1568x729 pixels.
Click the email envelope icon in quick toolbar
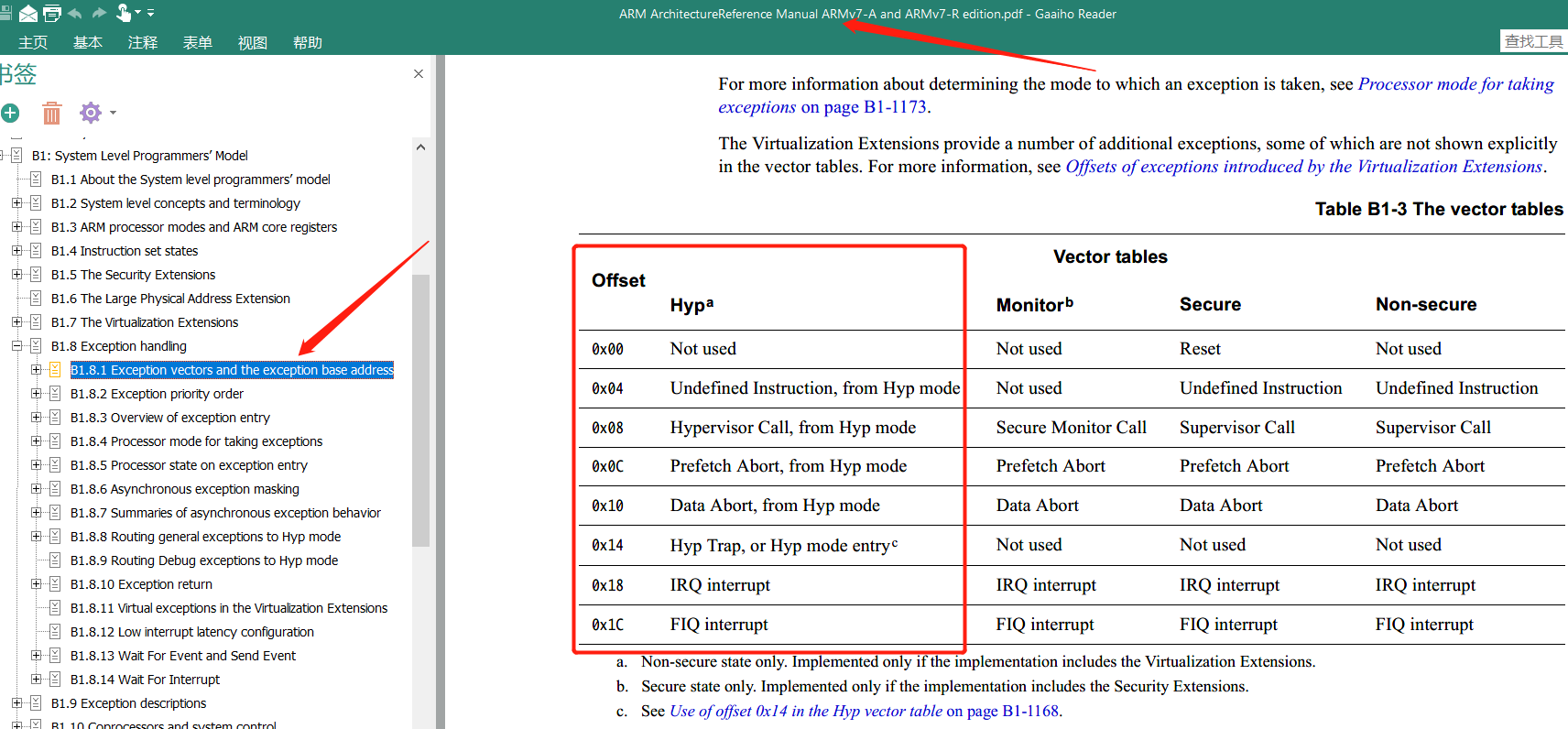[x=27, y=14]
